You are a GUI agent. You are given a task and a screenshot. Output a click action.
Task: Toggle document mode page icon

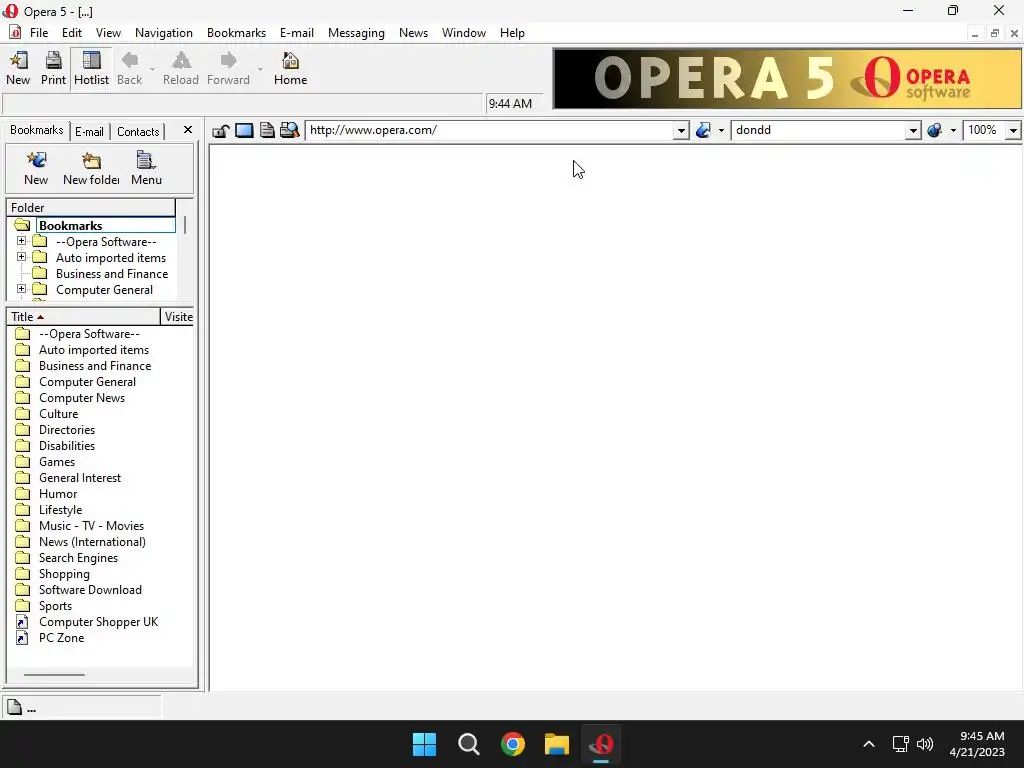point(267,131)
